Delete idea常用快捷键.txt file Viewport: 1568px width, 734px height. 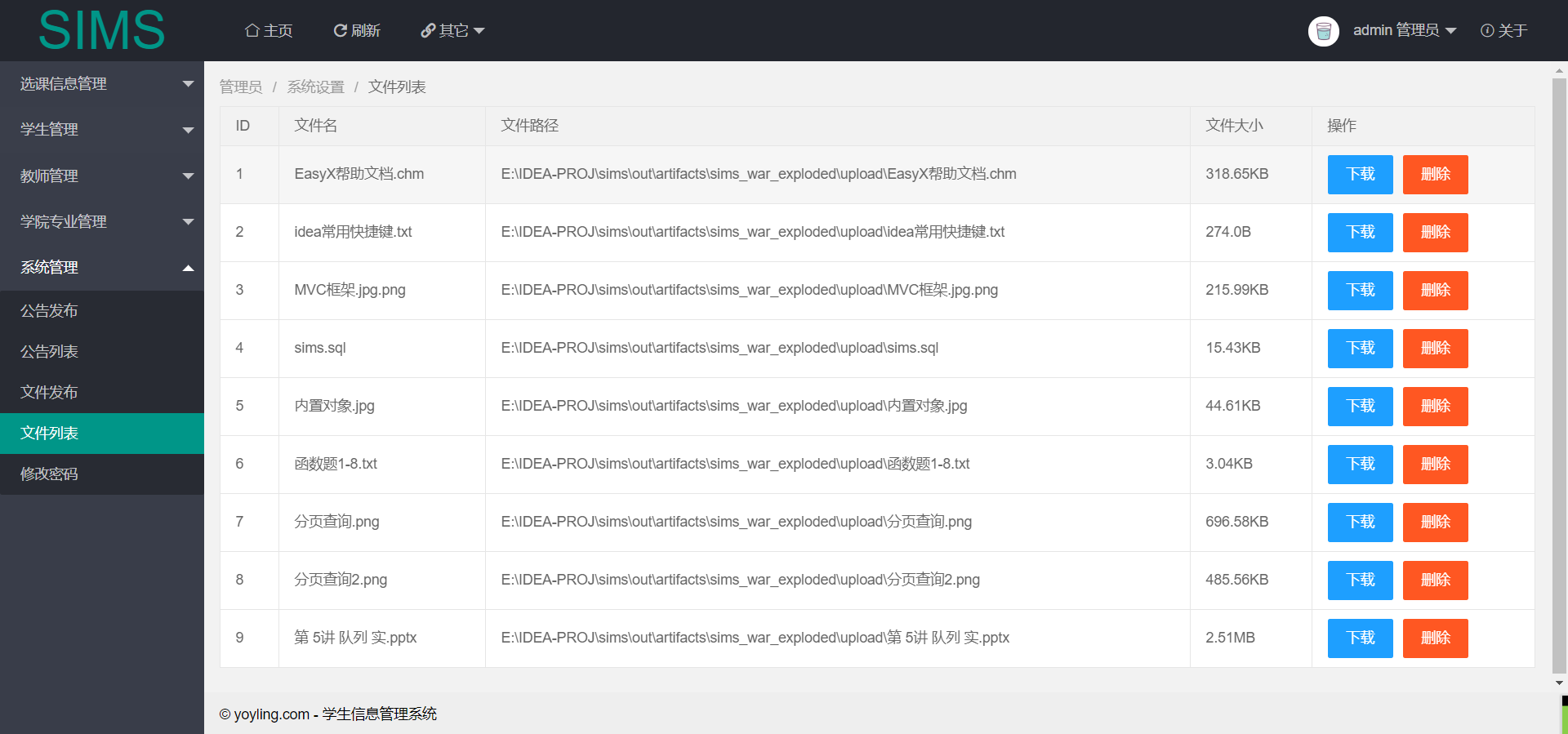[x=1435, y=233]
